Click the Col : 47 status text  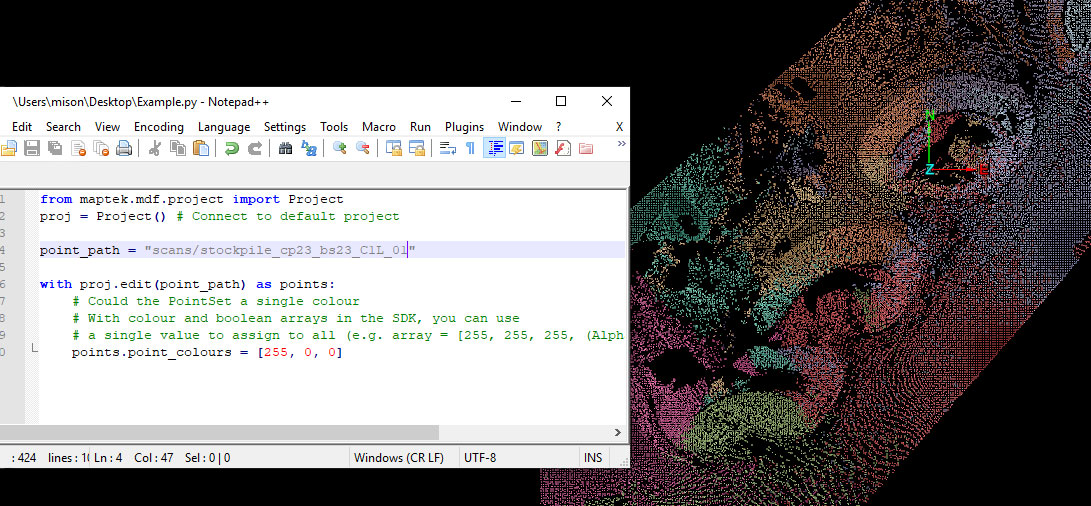click(154, 457)
